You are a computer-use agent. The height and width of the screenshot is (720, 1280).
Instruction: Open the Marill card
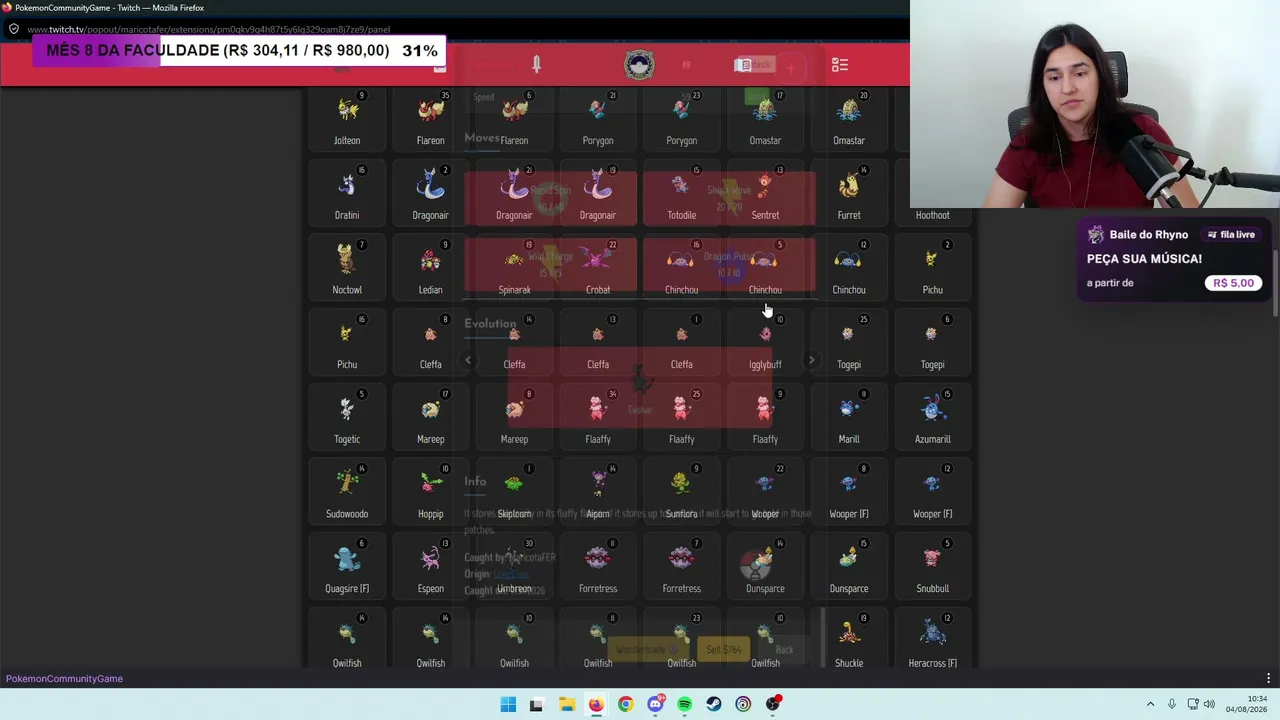coord(849,418)
